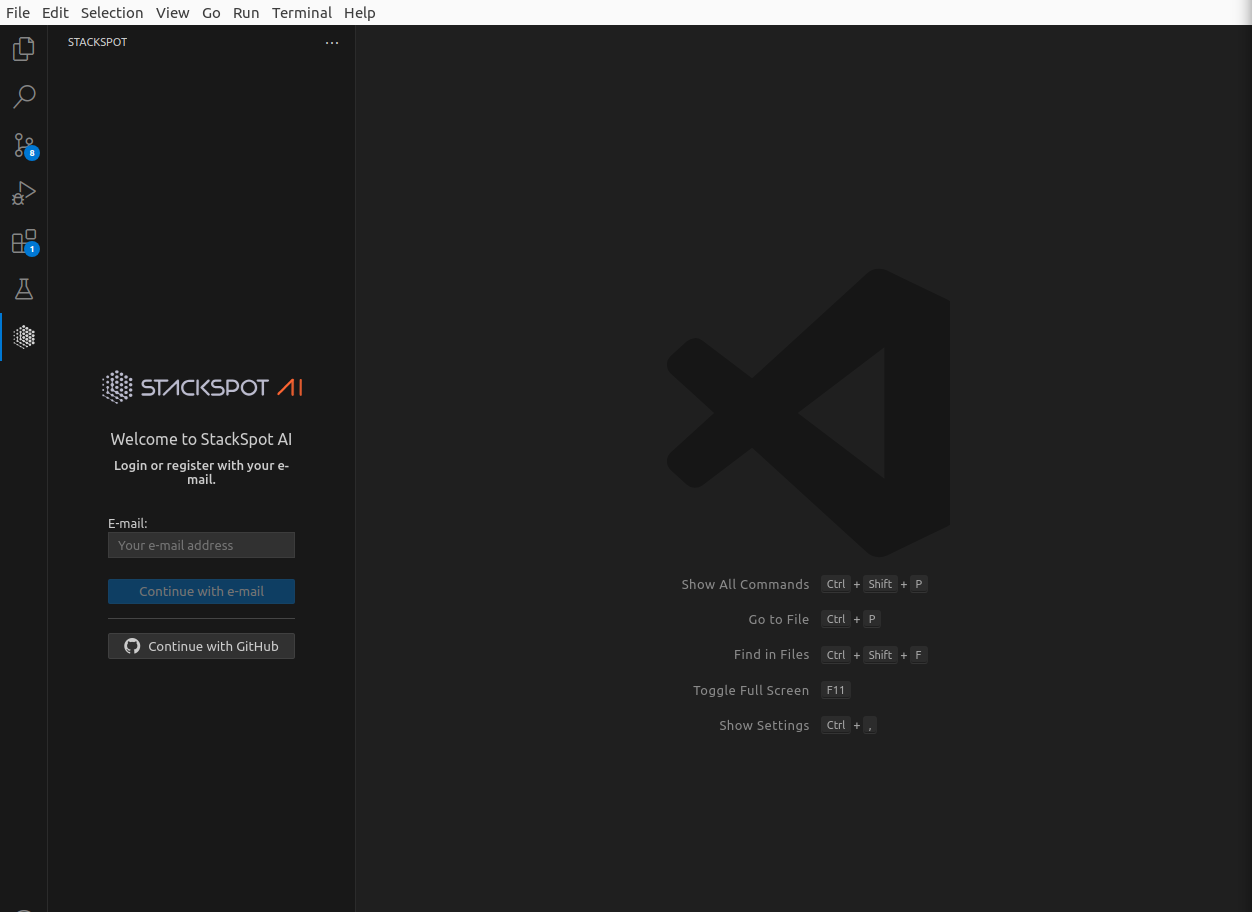Open the Go menu
Viewport: 1252px width, 912px height.
(x=211, y=13)
